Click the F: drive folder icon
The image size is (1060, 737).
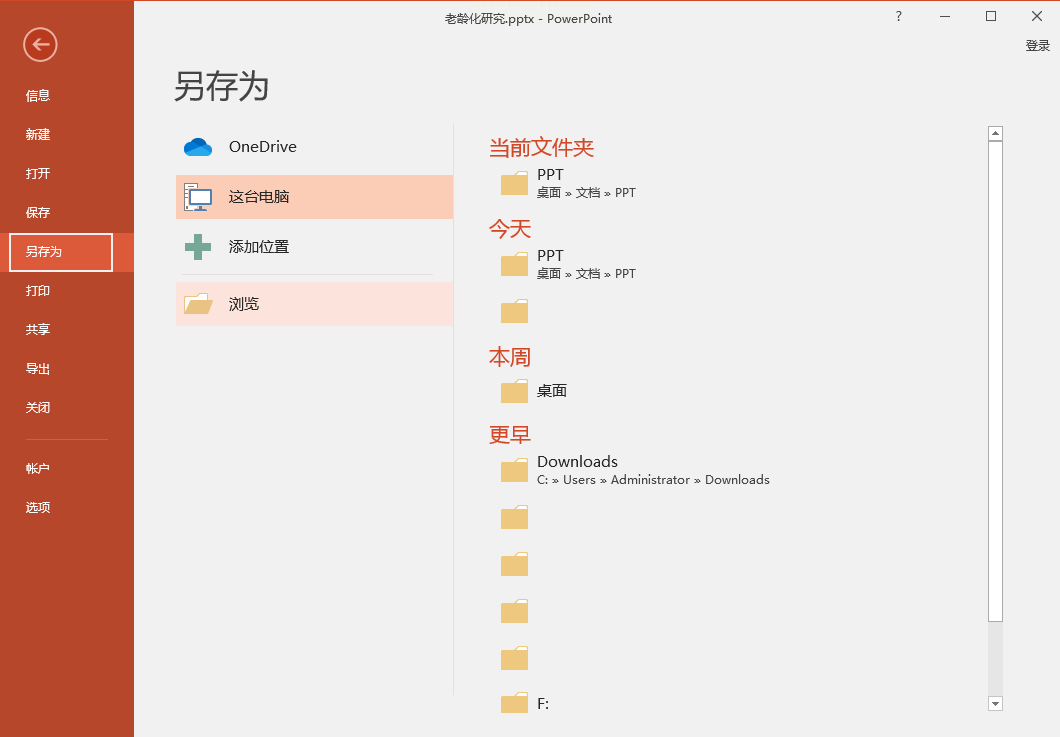514,703
